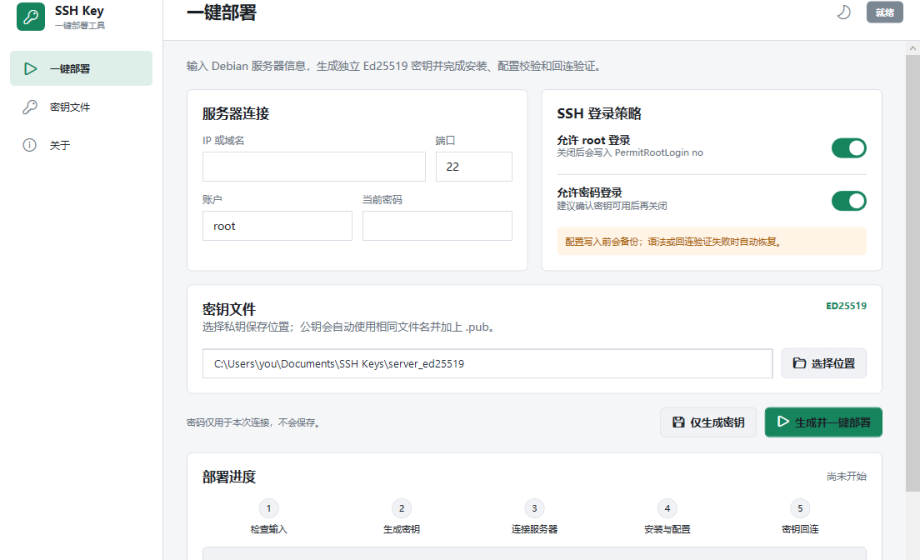Viewport: 920px width, 560px height.
Task: Focus the 账户 field containing root
Action: [278, 226]
